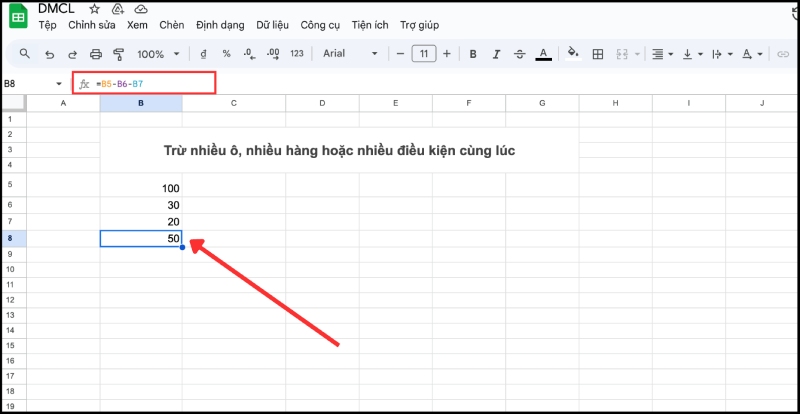Increase decimal places
Image resolution: width=800 pixels, height=414 pixels.
click(x=273, y=54)
